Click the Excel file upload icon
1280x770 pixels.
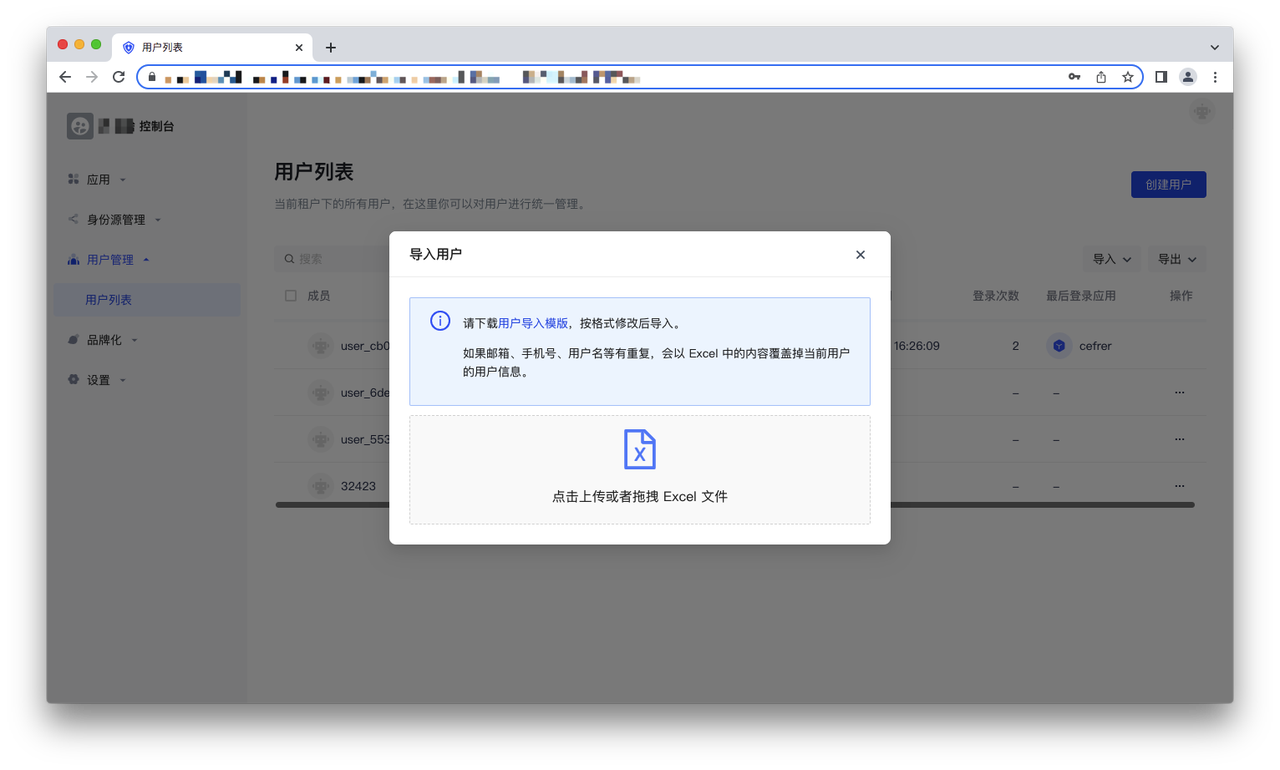[639, 450]
